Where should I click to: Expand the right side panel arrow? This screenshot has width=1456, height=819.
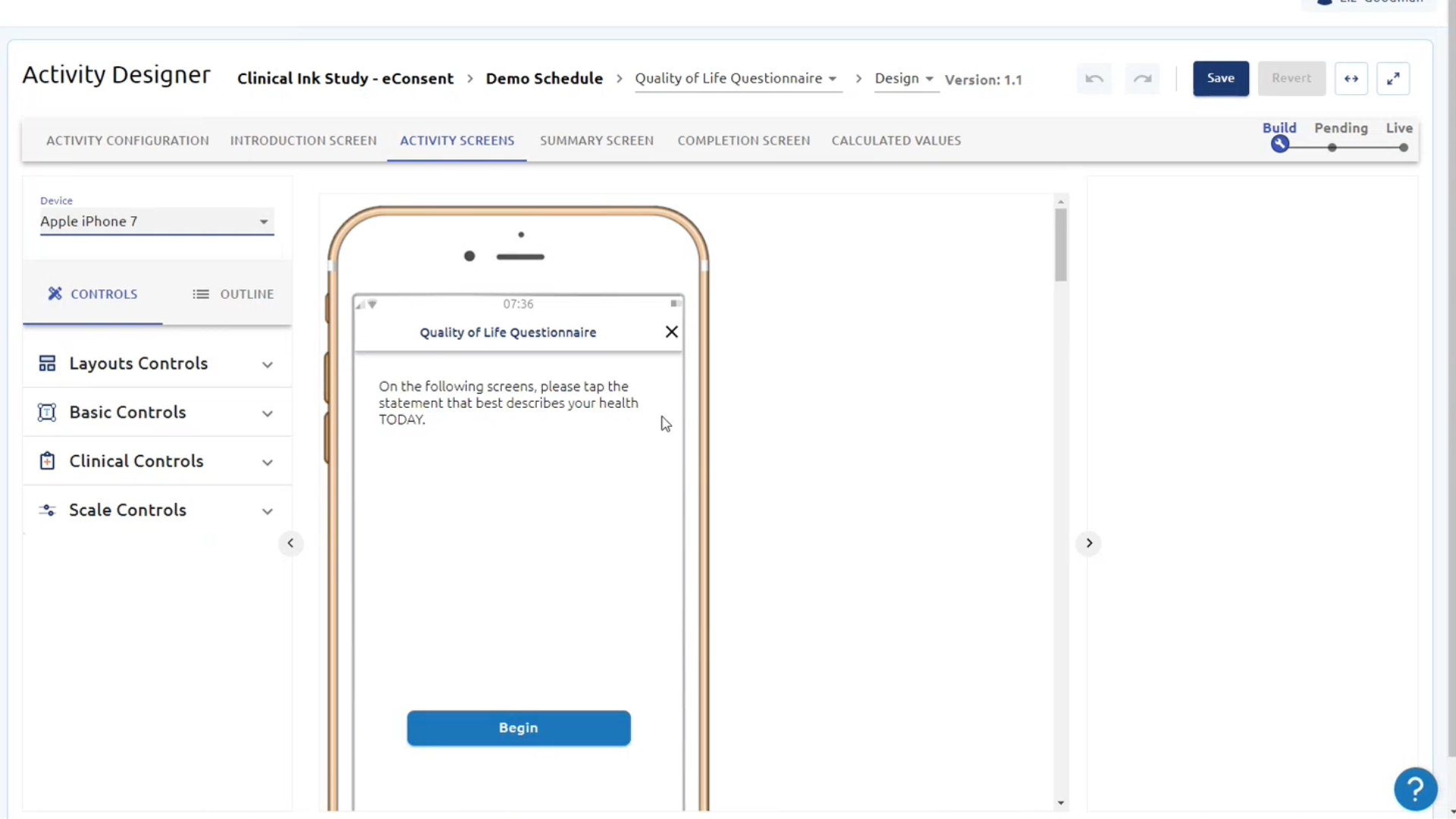point(1089,543)
